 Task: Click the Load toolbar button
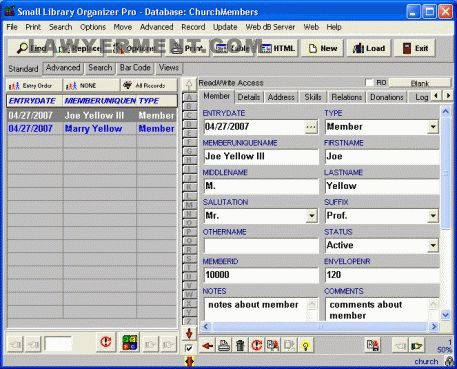tap(369, 49)
